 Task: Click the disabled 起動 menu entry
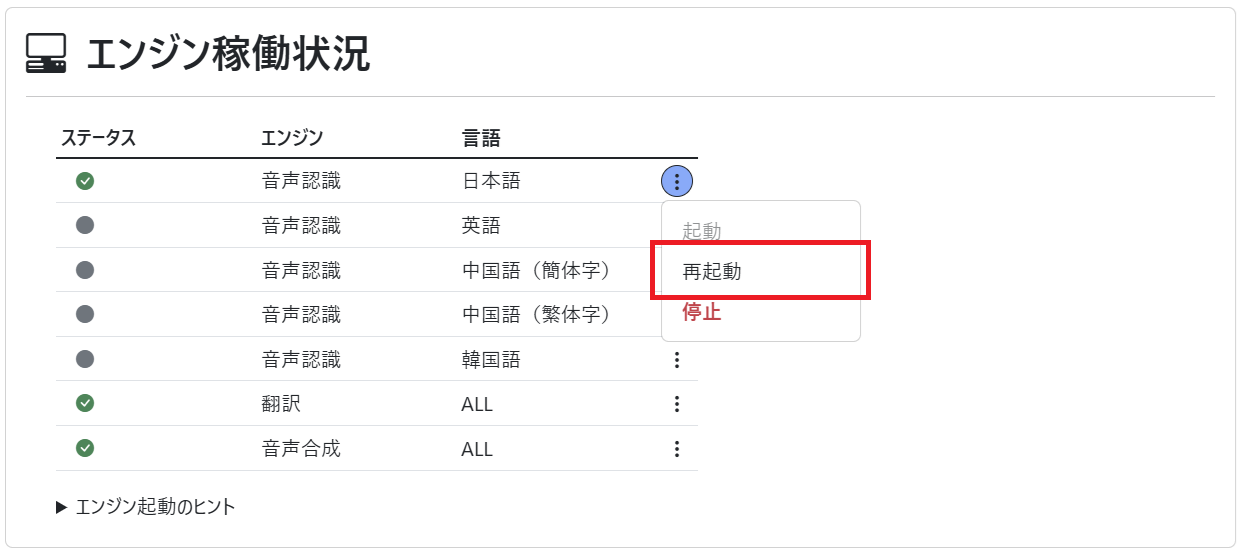(702, 231)
